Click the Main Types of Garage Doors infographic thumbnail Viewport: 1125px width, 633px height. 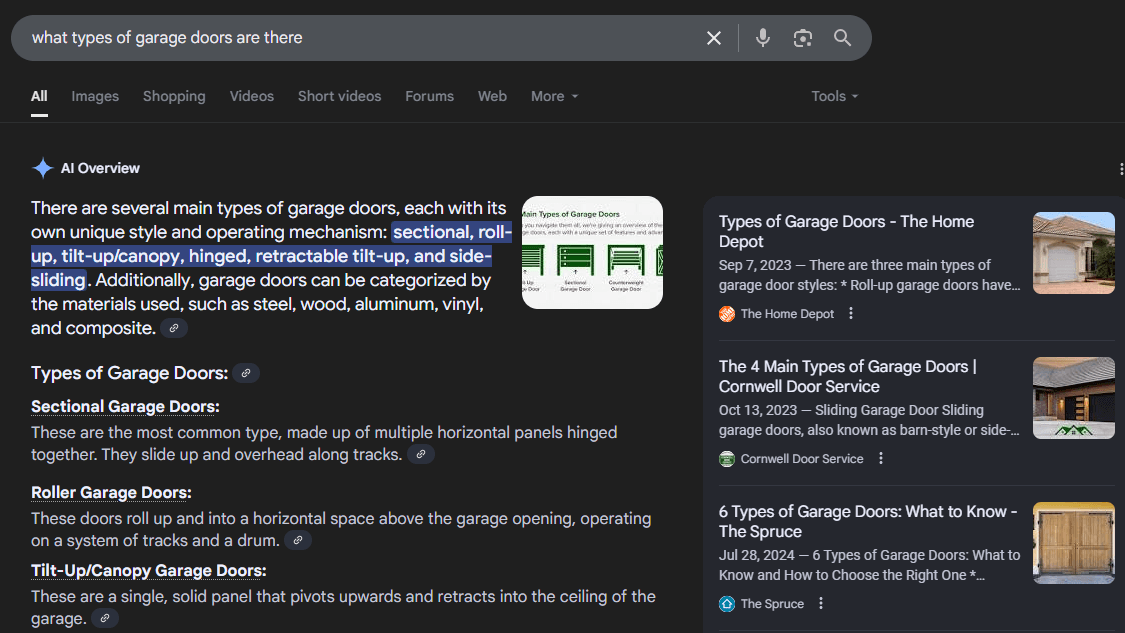[592, 252]
